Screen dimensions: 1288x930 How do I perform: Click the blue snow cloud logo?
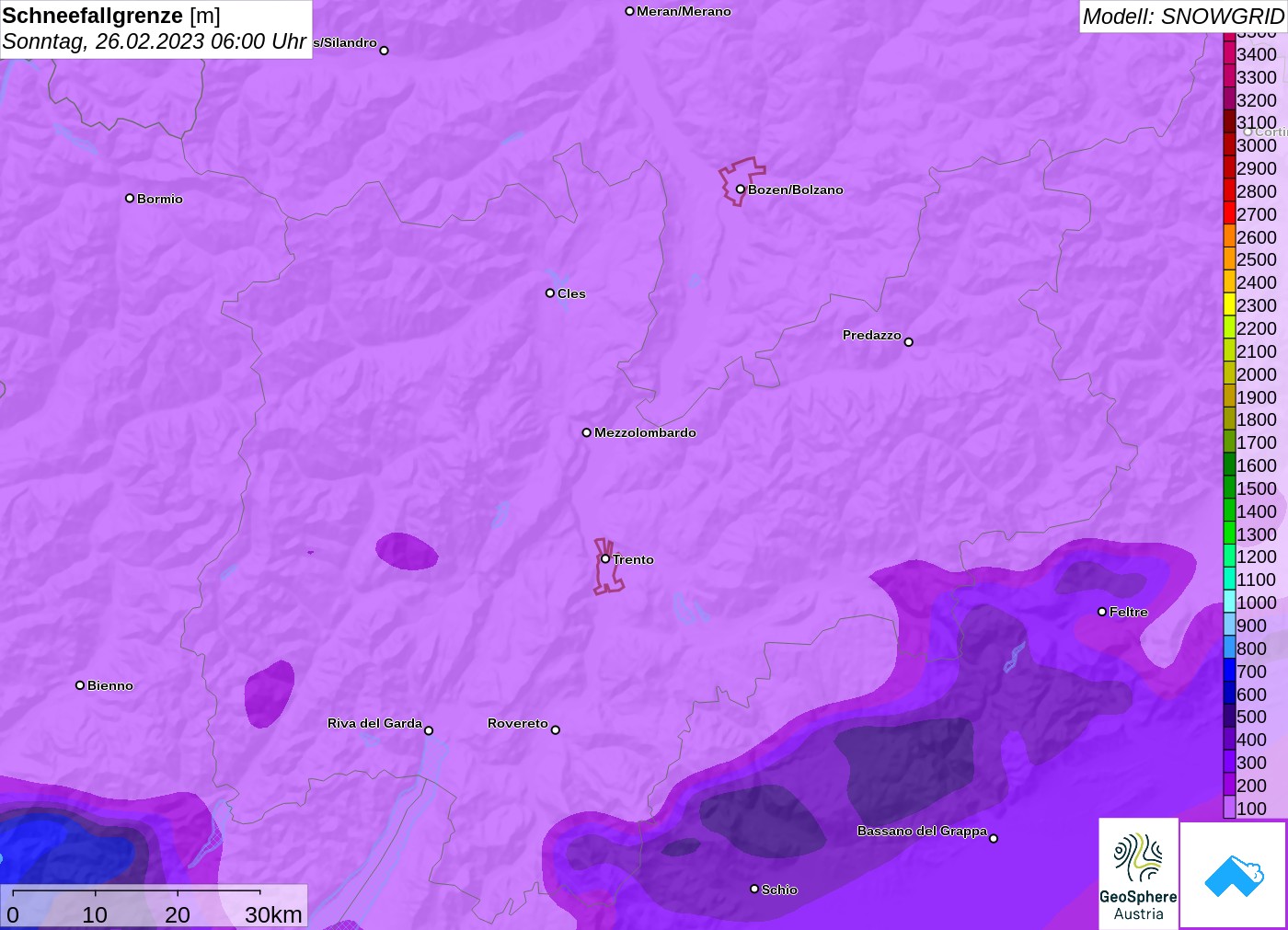1233,875
